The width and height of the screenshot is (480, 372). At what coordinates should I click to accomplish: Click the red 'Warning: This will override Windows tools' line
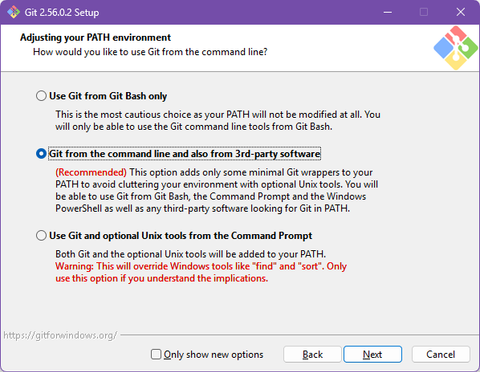coord(201,266)
